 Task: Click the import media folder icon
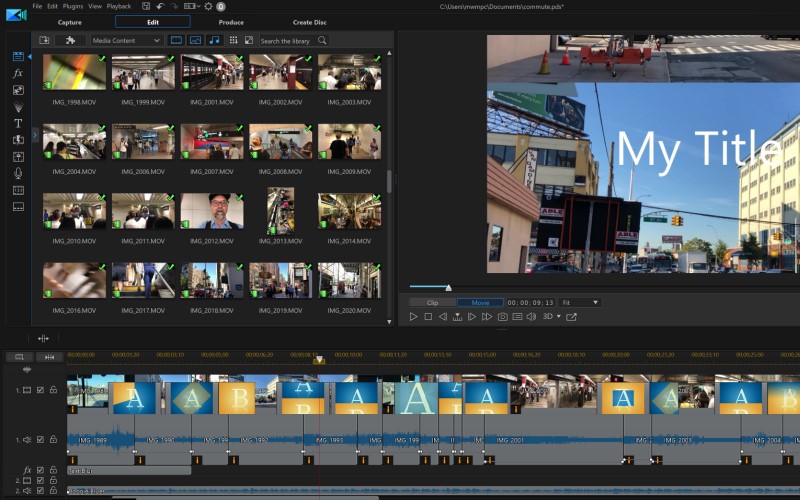[44, 40]
